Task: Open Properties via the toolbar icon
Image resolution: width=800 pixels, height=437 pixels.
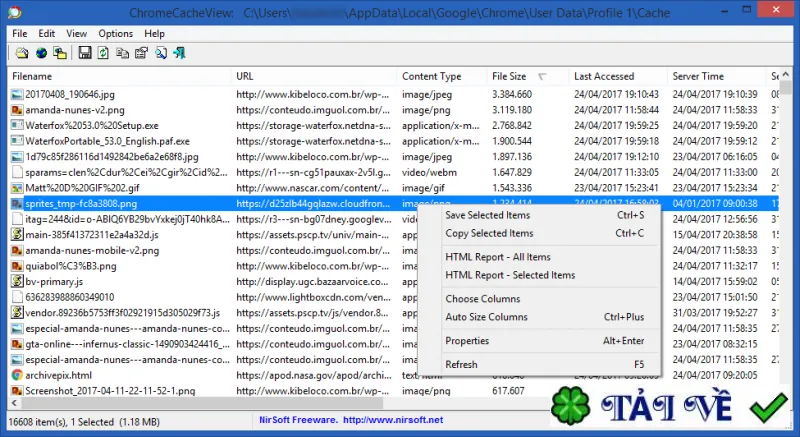Action: click(141, 53)
